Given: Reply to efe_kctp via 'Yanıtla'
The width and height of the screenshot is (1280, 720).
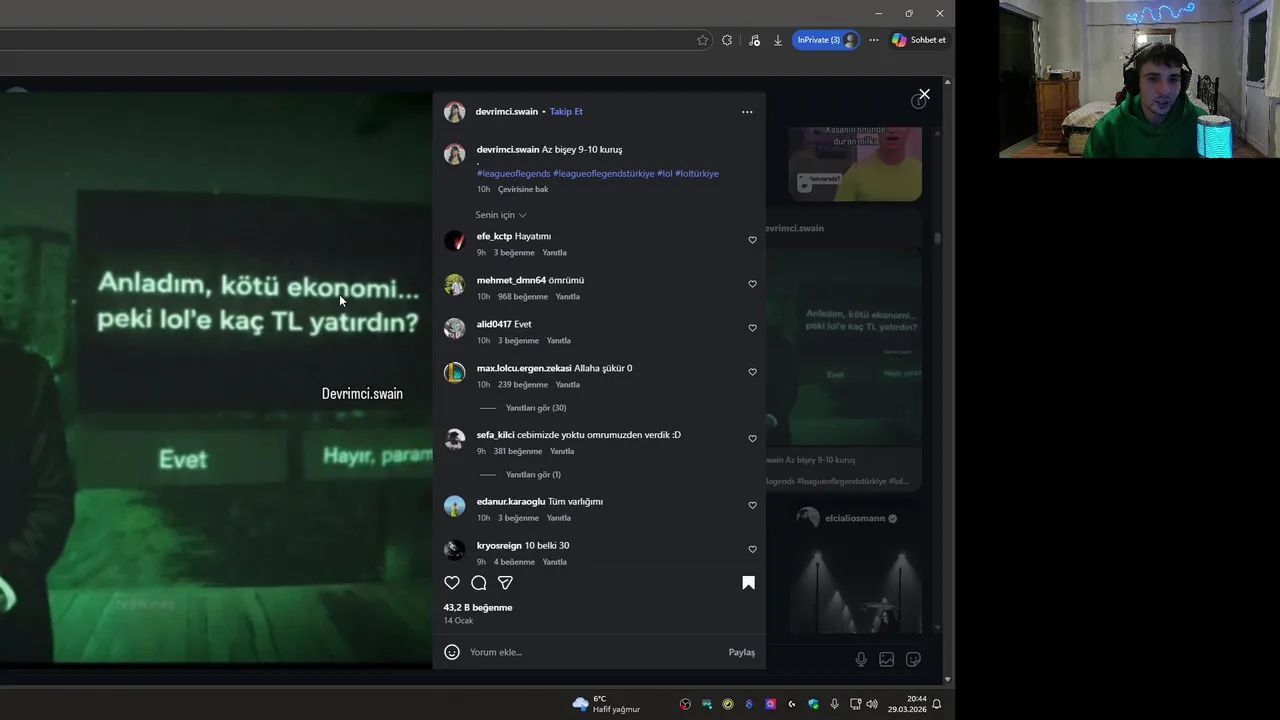Looking at the screenshot, I should [554, 253].
